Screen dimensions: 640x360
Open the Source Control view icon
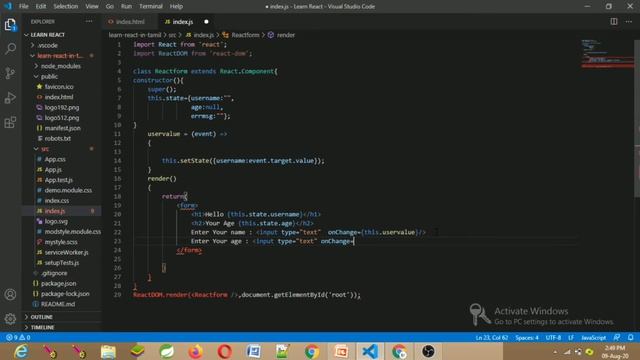[x=10, y=73]
